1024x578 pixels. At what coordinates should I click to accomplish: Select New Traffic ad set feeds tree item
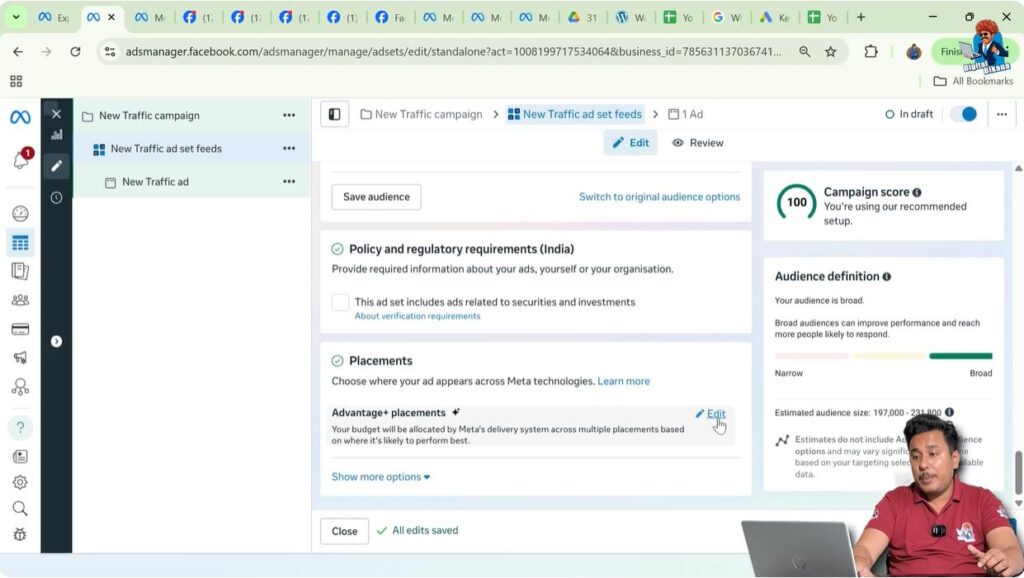[166, 149]
